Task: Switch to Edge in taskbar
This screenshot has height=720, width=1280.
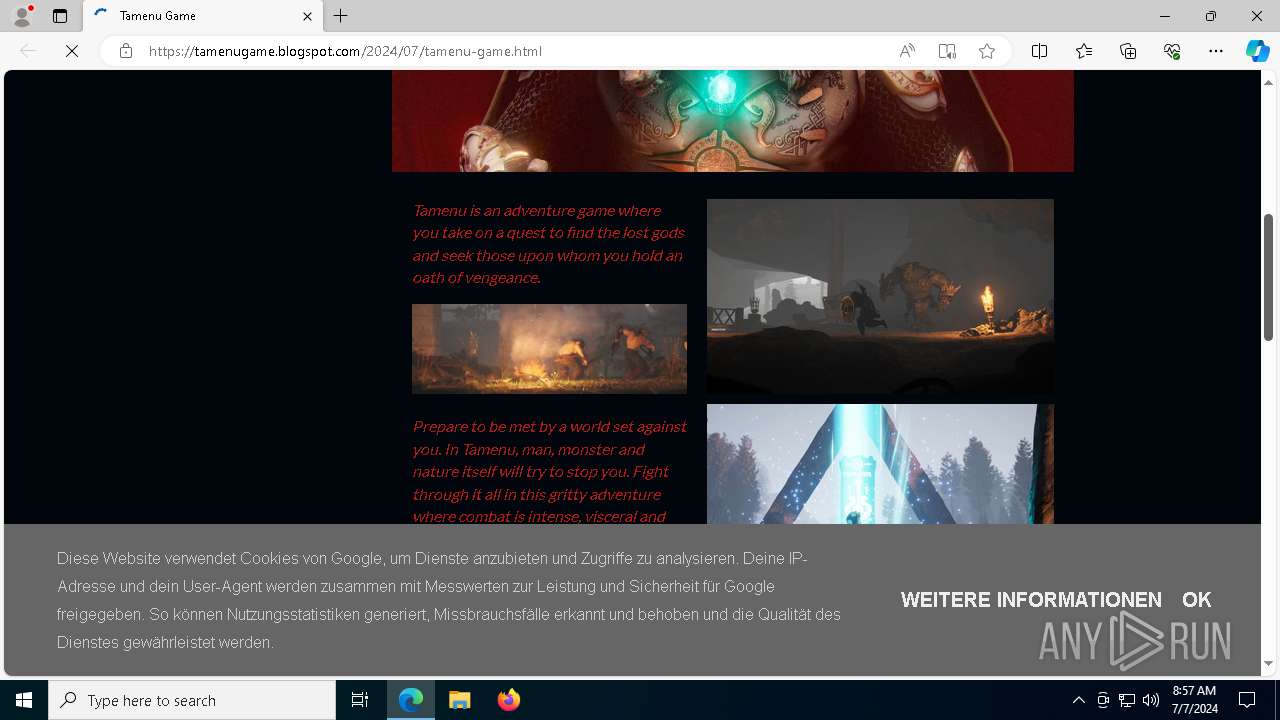Action: 412,700
